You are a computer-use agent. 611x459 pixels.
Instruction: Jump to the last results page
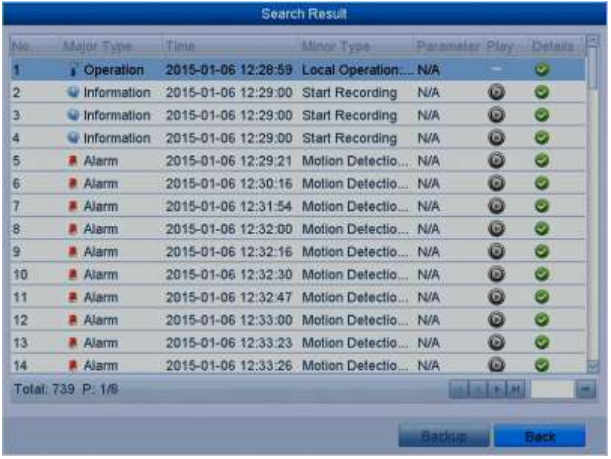(x=515, y=389)
